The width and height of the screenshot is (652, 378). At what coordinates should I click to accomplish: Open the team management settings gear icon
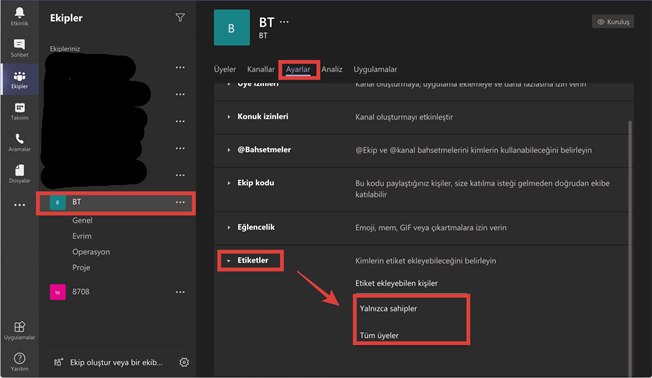pyautogui.click(x=184, y=362)
